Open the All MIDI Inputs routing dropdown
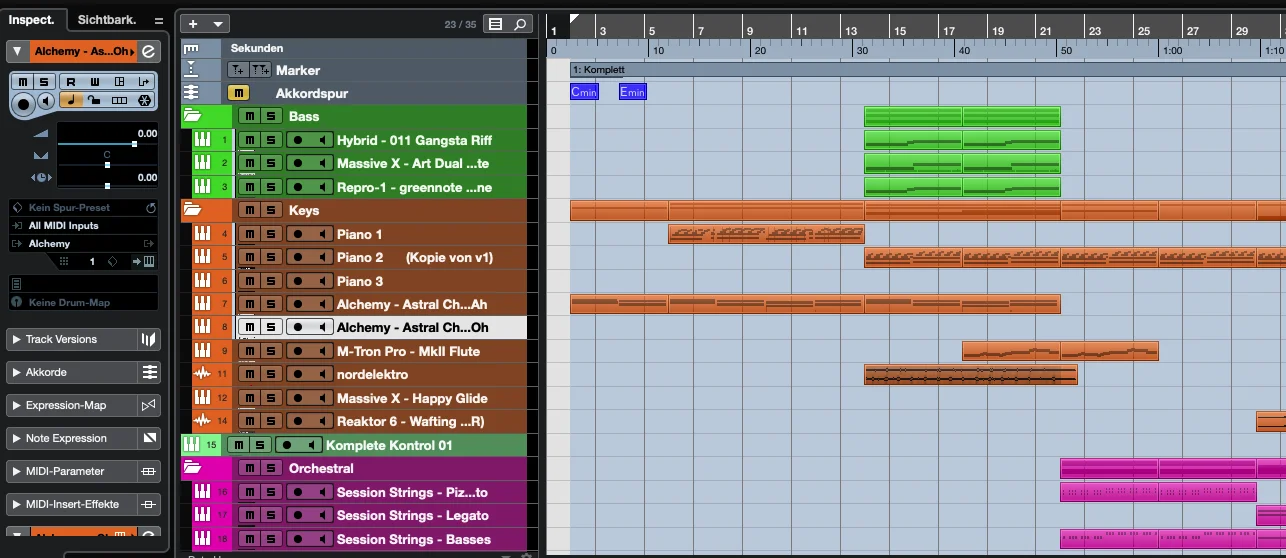 click(83, 226)
